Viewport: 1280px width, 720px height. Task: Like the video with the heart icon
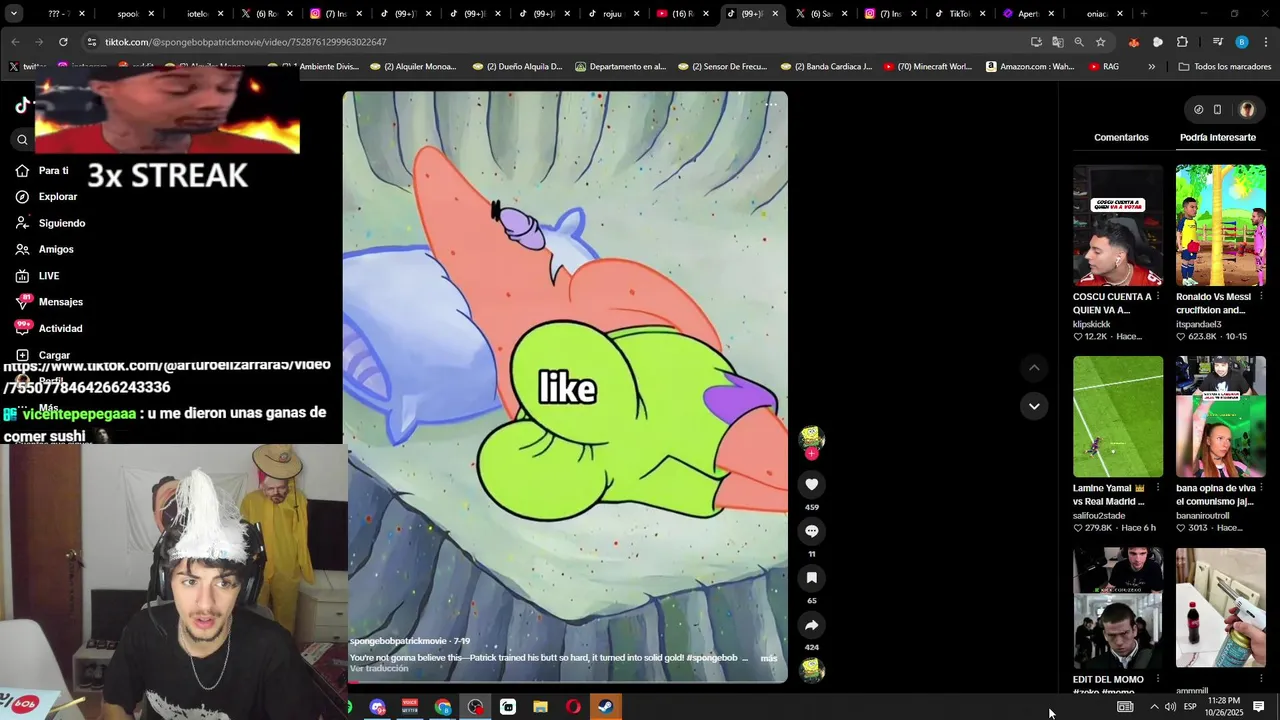click(x=811, y=484)
